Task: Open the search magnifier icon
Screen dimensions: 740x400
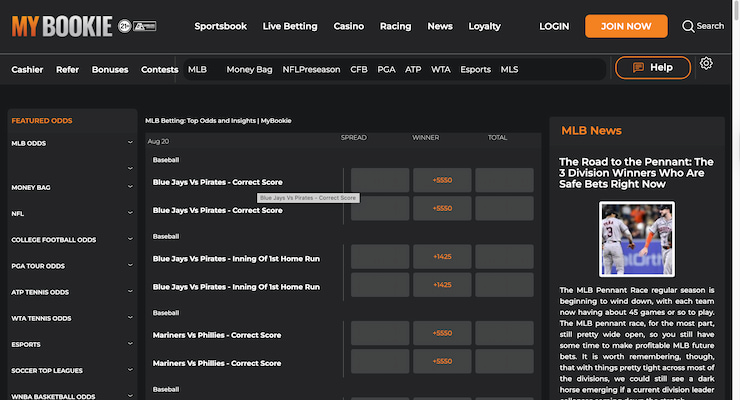Action: pos(688,26)
